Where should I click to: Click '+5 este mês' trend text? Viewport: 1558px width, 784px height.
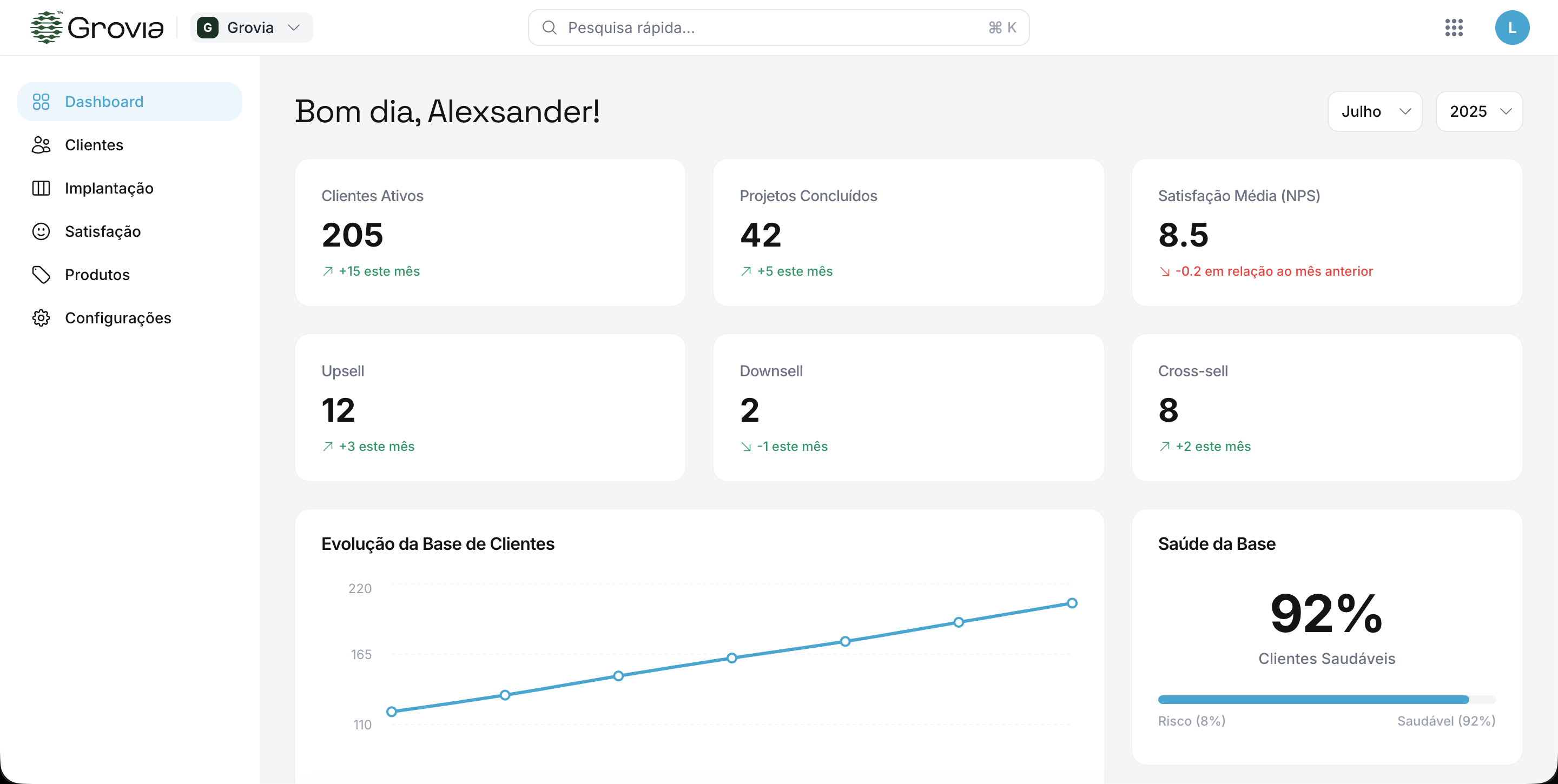point(795,271)
